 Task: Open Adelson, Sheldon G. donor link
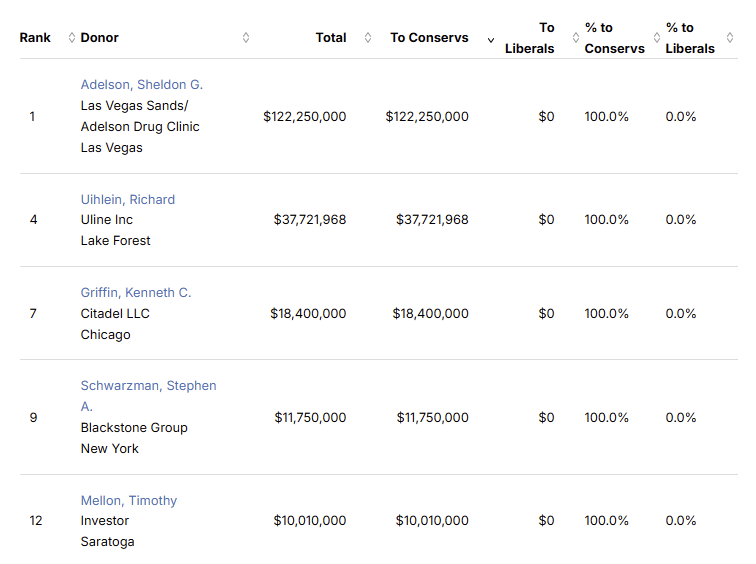pos(142,85)
